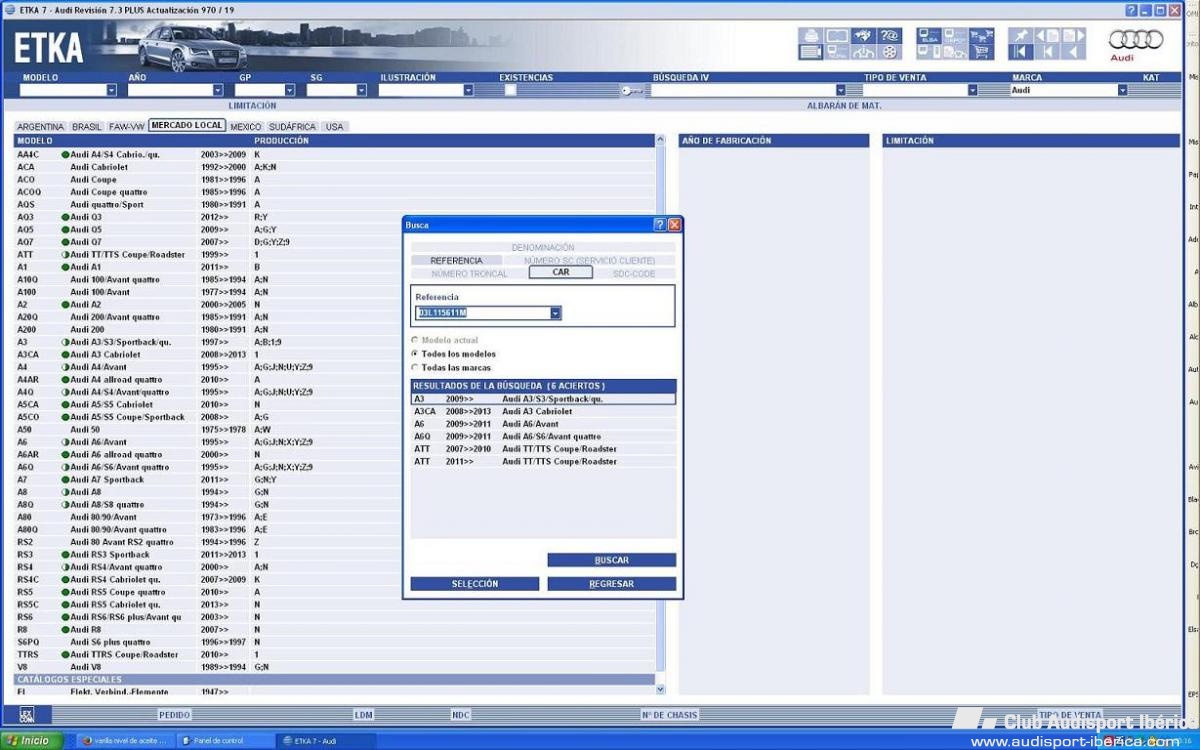Screen dimensions: 1200x750
Task: Click the Nº DE CHASIS button
Action: [x=669, y=715]
